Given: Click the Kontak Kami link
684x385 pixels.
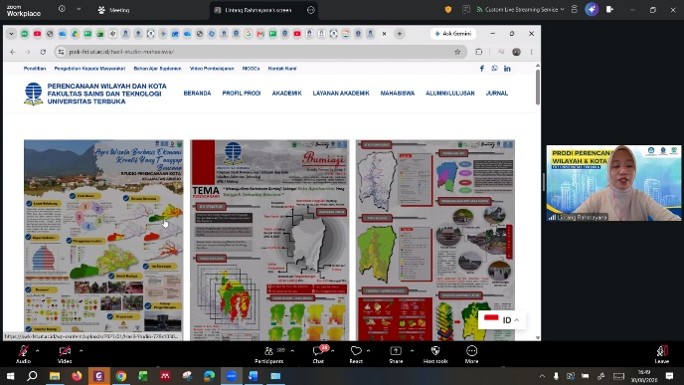Looking at the screenshot, I should point(282,68).
